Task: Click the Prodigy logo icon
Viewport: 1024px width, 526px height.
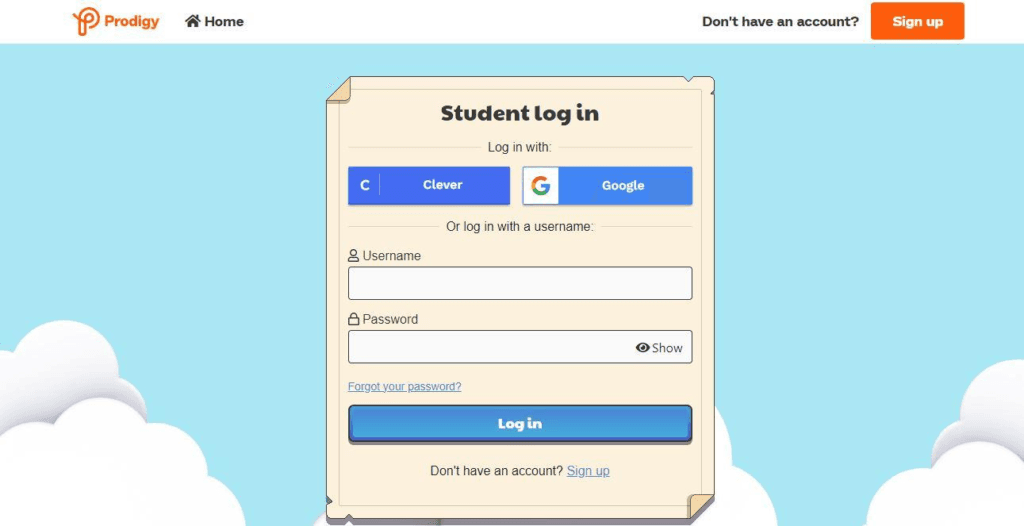Action: pos(86,21)
